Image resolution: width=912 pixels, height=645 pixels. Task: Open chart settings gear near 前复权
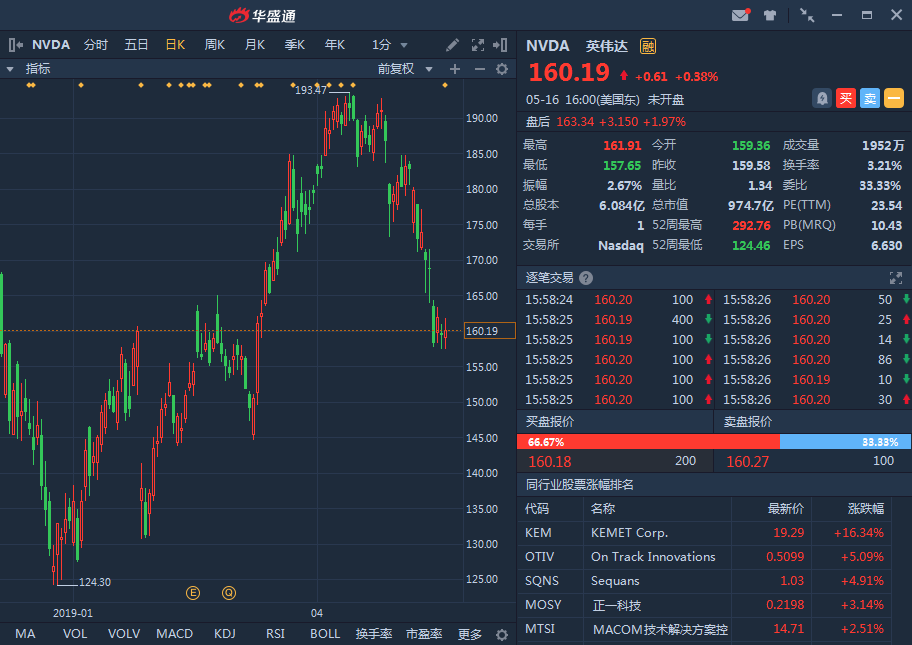[502, 69]
